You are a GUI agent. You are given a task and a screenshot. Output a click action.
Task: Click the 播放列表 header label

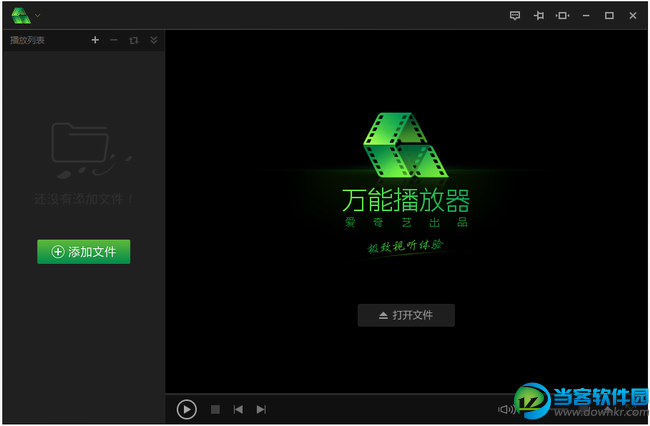27,40
